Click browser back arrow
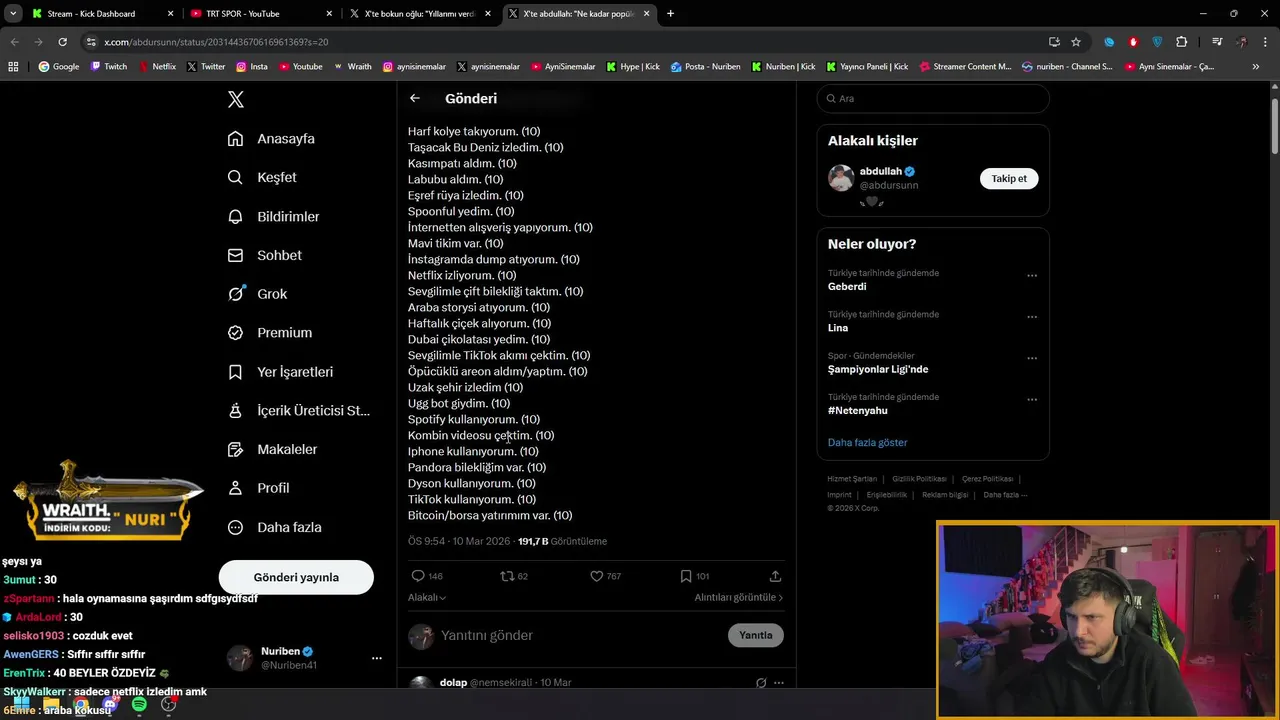Screen dimensions: 1280x720 click(14, 42)
